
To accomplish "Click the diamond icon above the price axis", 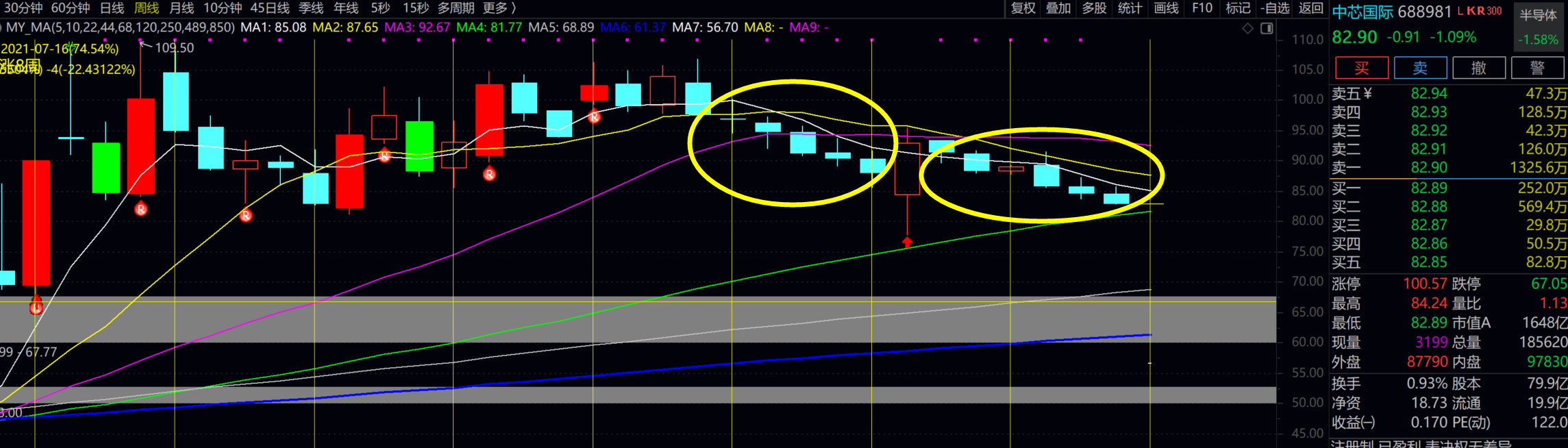I will click(1247, 28).
